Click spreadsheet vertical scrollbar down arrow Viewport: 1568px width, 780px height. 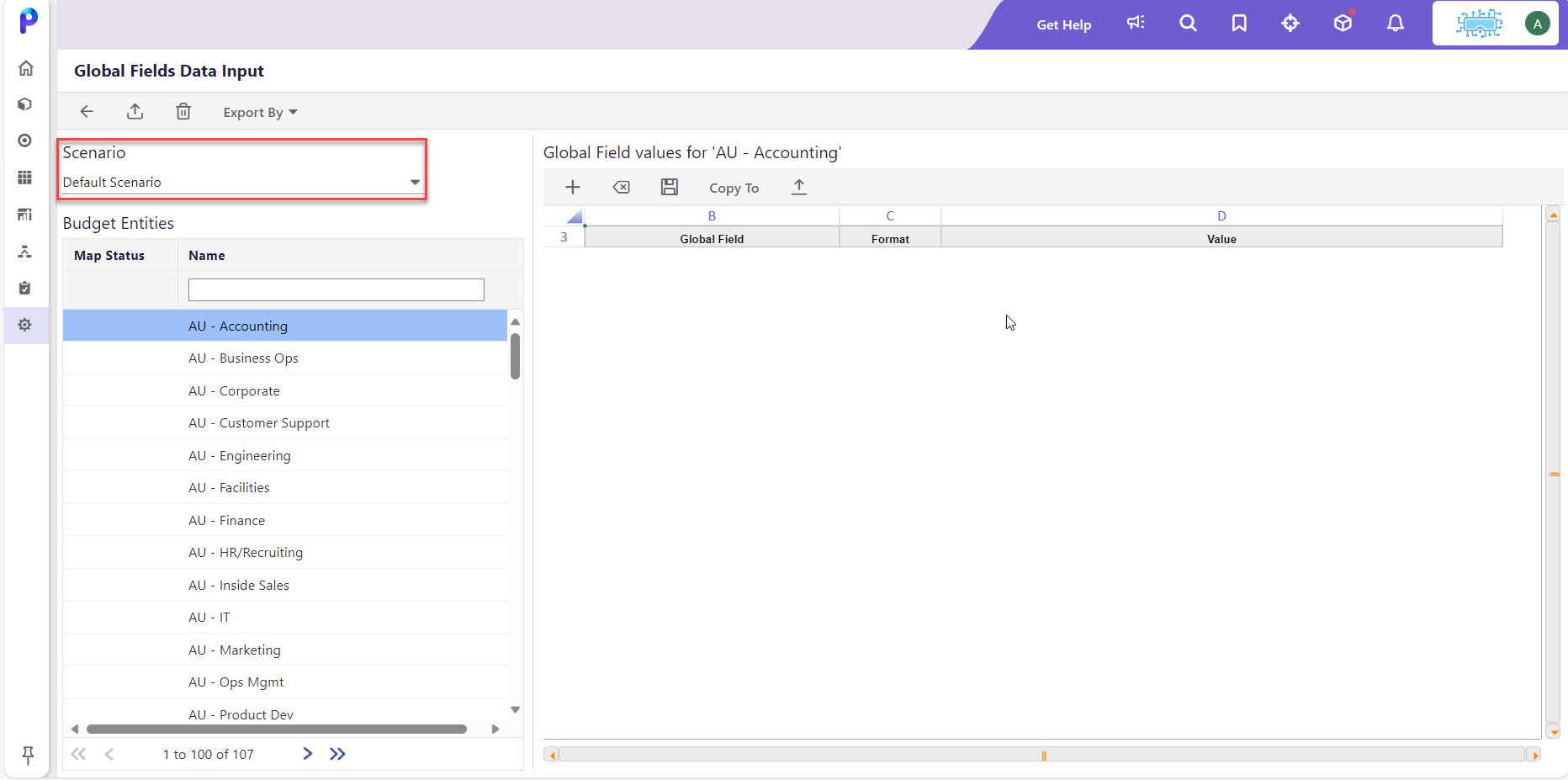pos(1554,732)
